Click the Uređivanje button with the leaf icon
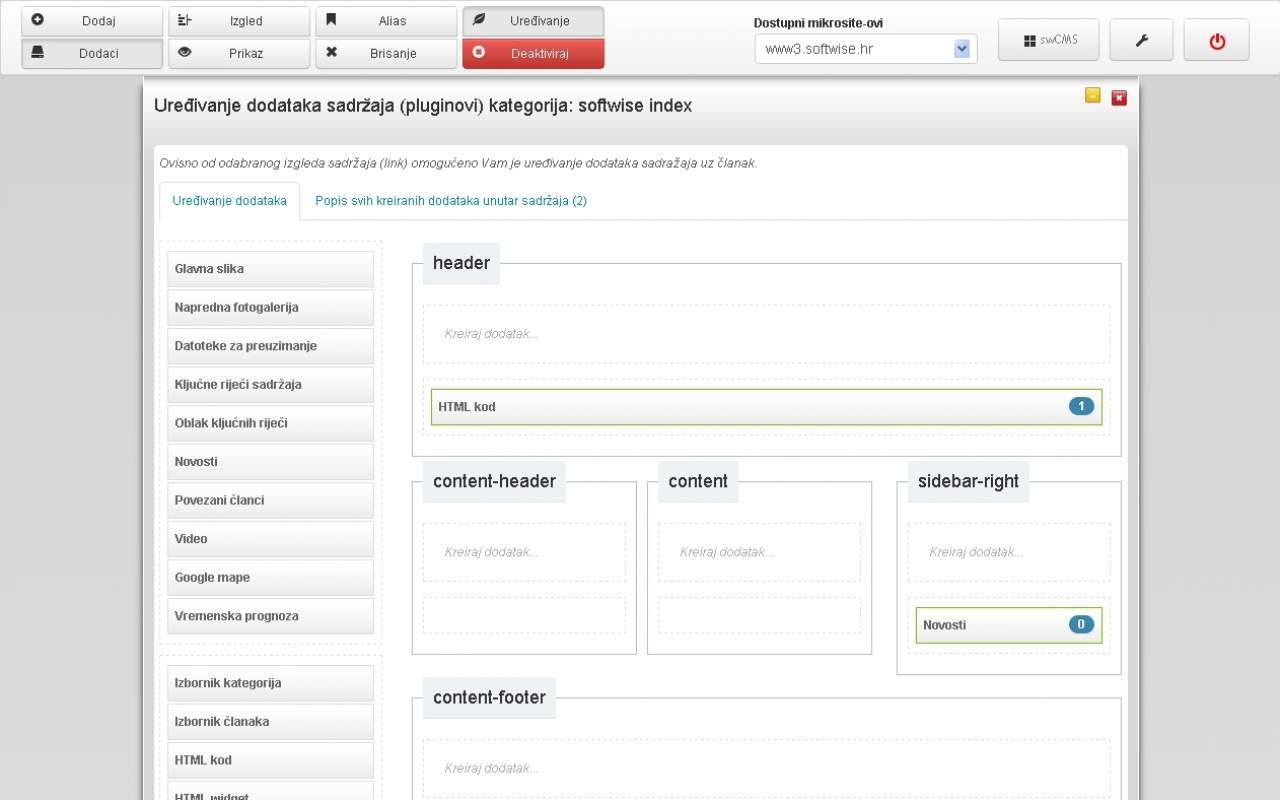Image resolution: width=1280 pixels, height=800 pixels. 533,21
